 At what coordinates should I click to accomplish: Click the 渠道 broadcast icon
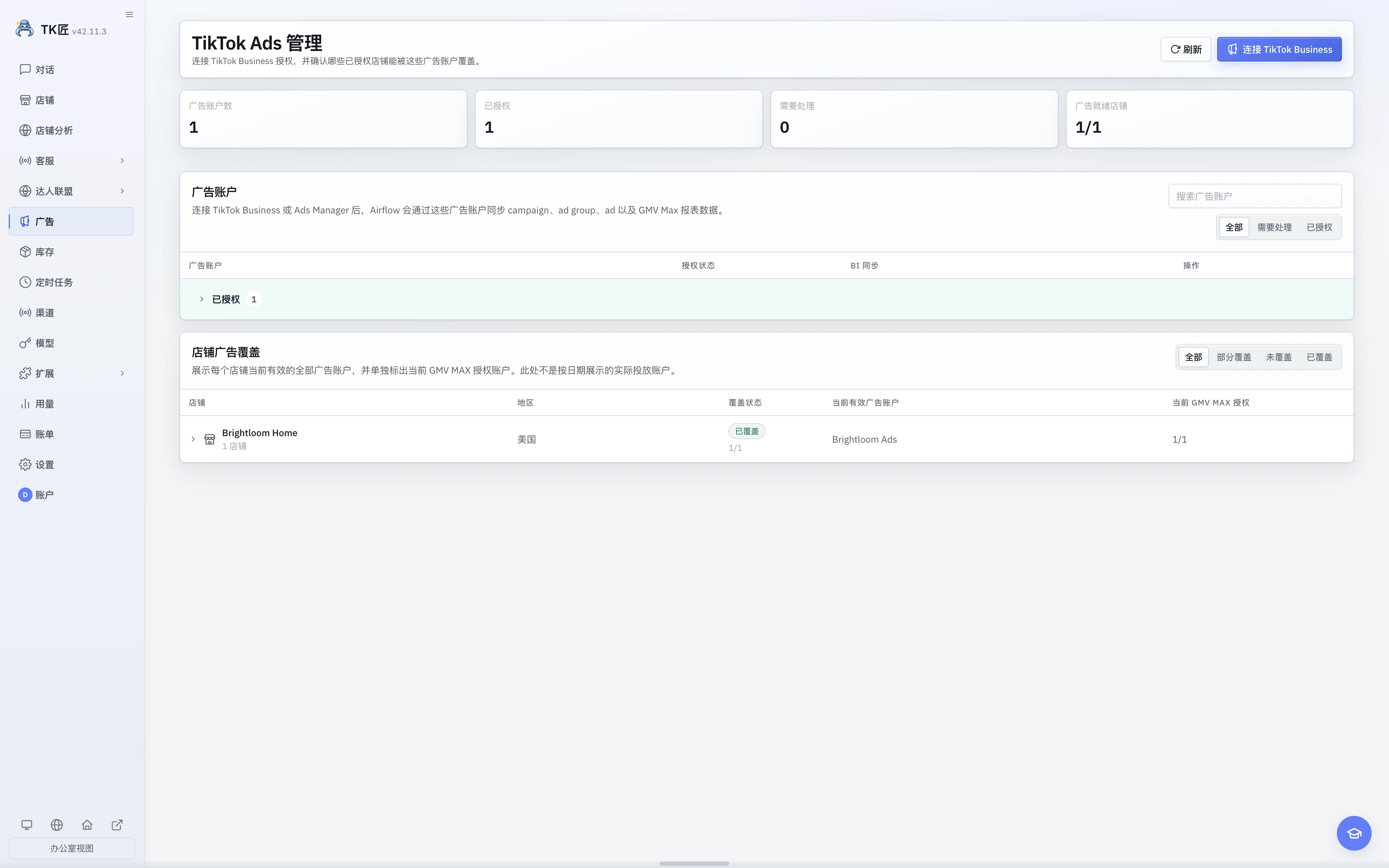[25, 313]
